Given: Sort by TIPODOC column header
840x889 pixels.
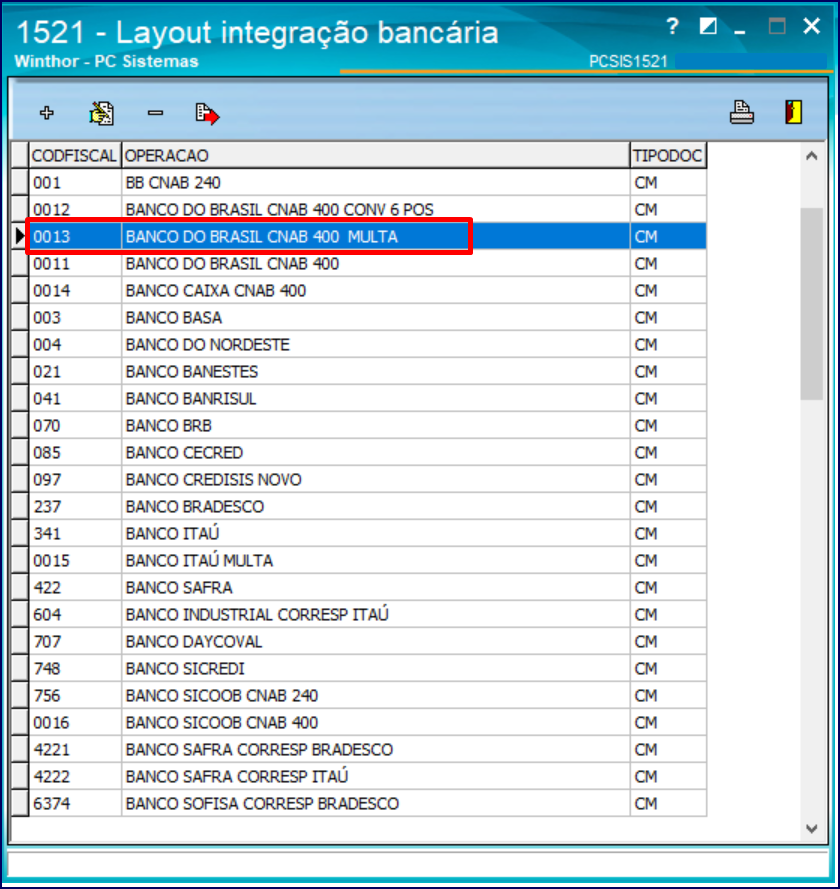Looking at the screenshot, I should [668, 155].
